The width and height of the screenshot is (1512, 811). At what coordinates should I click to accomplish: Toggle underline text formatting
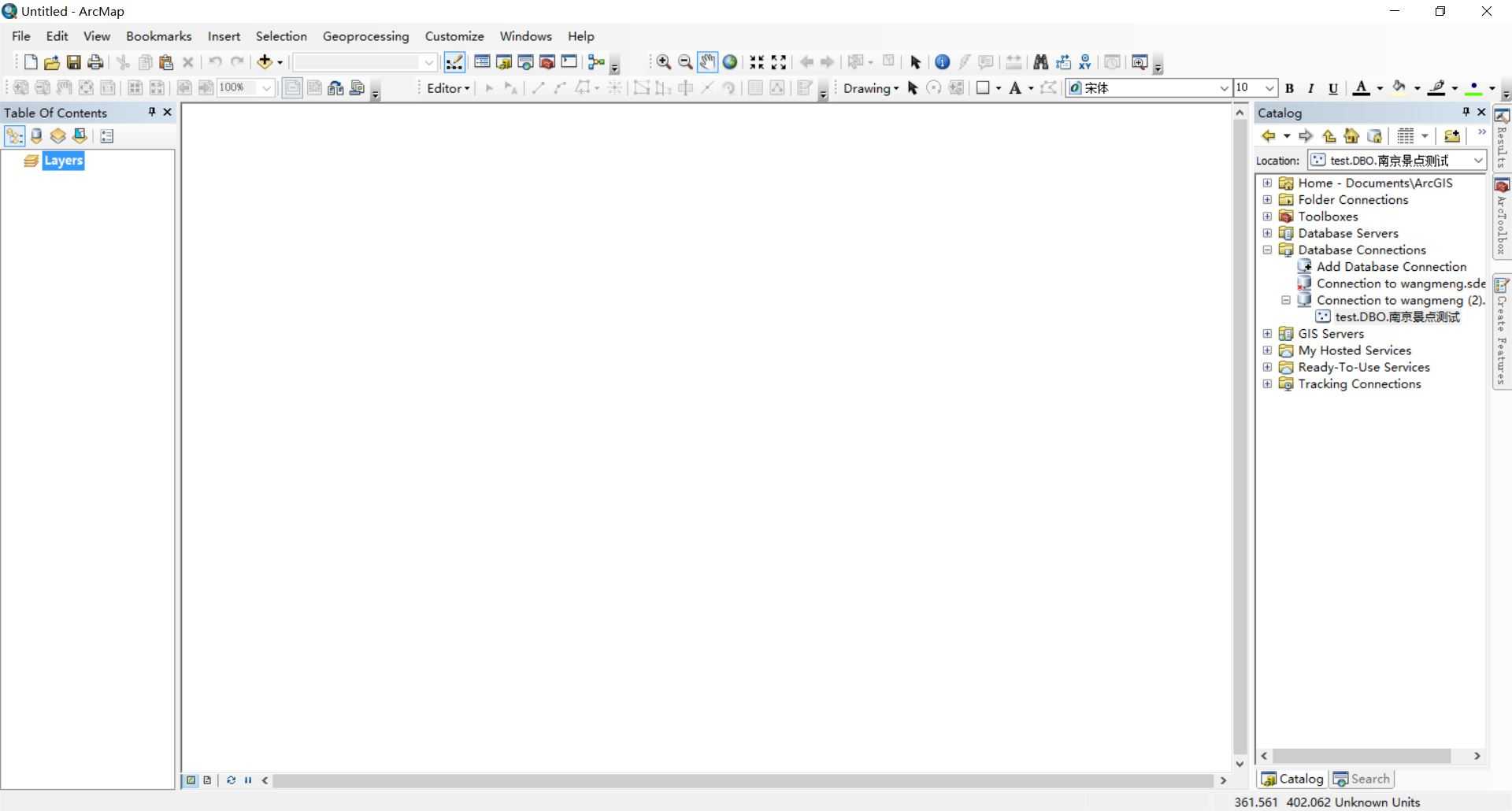click(x=1333, y=88)
